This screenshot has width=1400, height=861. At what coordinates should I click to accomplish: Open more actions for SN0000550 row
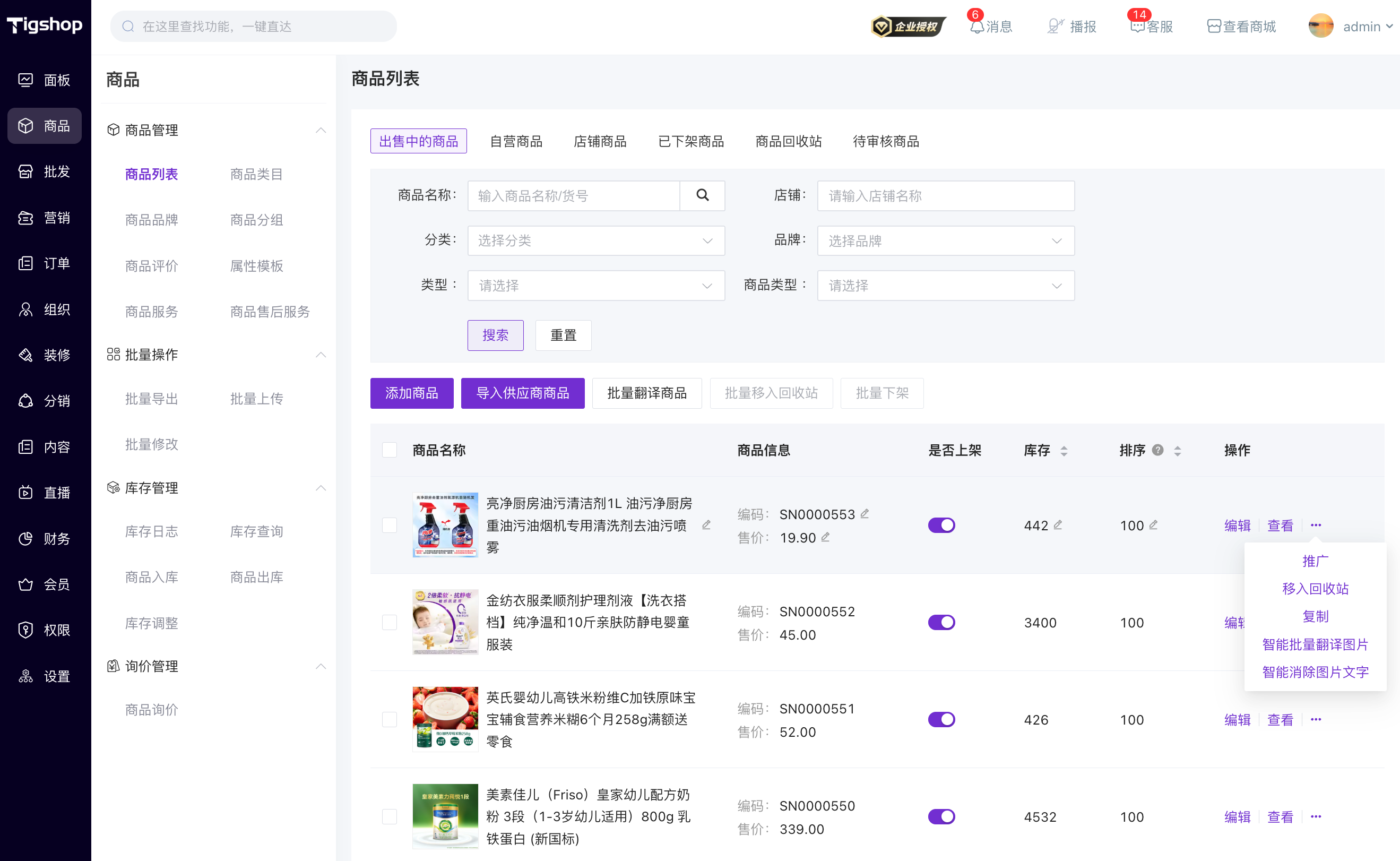(1316, 816)
